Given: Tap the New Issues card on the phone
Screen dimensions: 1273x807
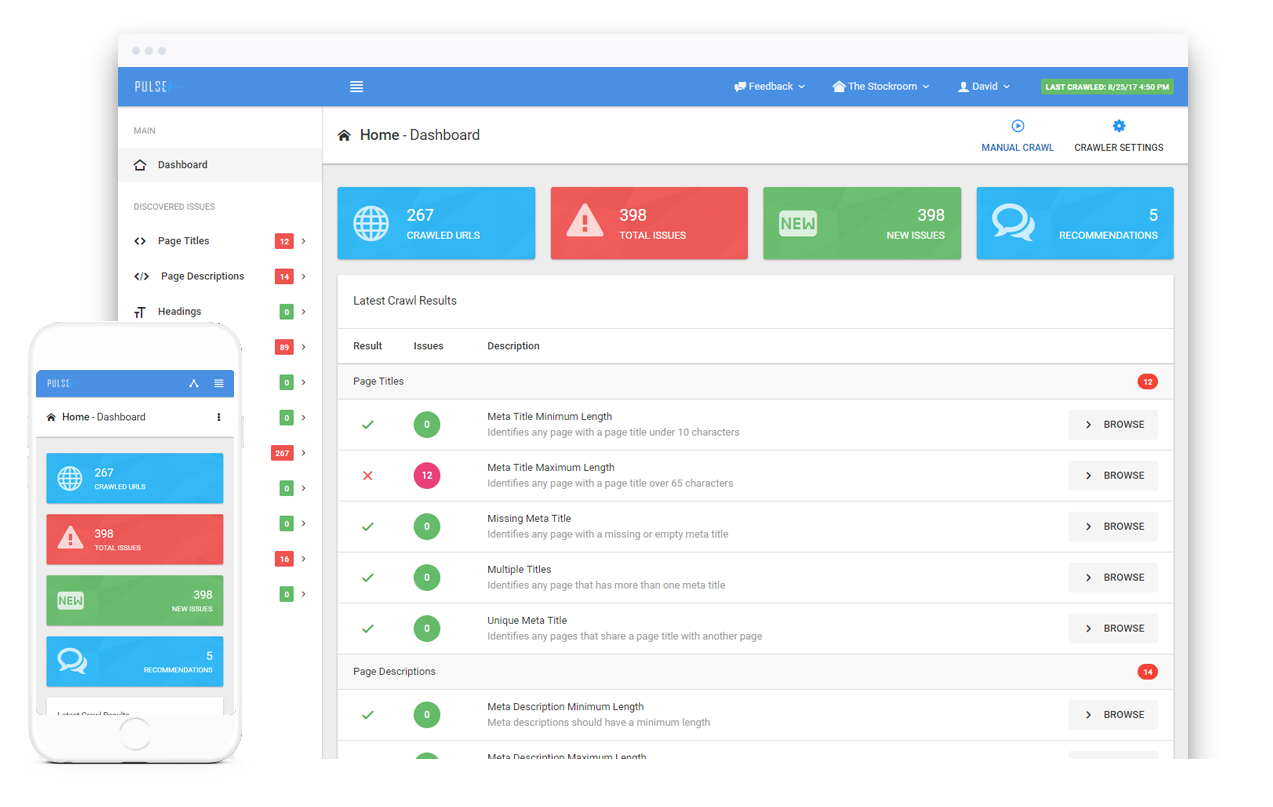Looking at the screenshot, I should (x=135, y=600).
